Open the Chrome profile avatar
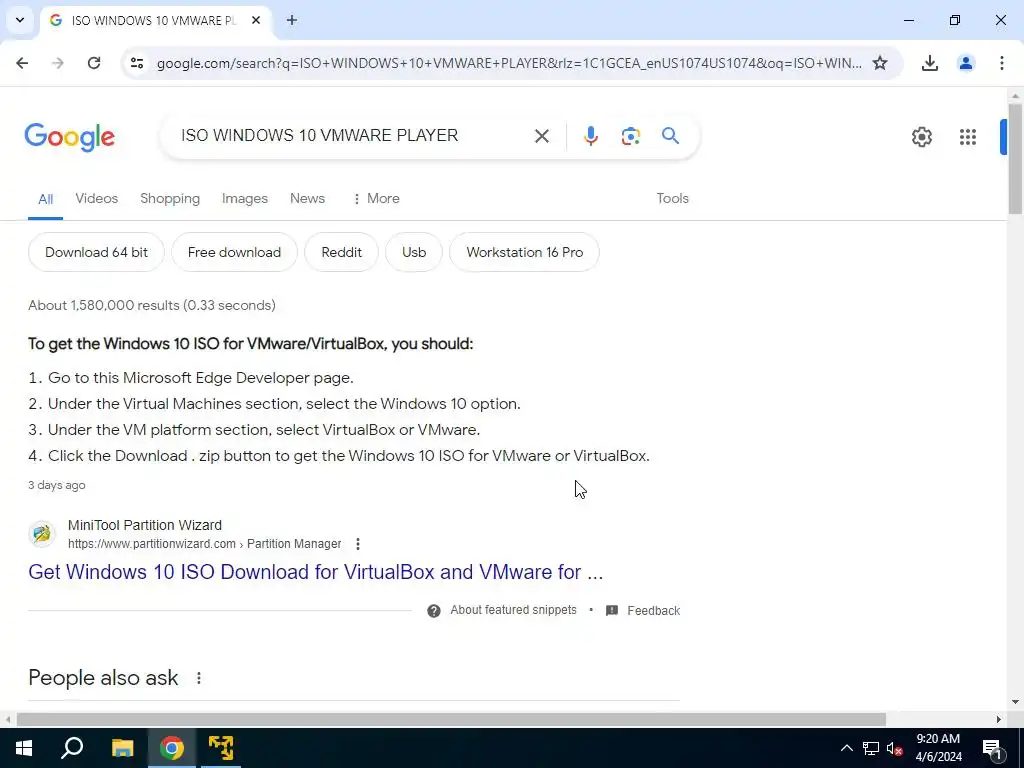This screenshot has width=1024, height=768. click(x=965, y=63)
